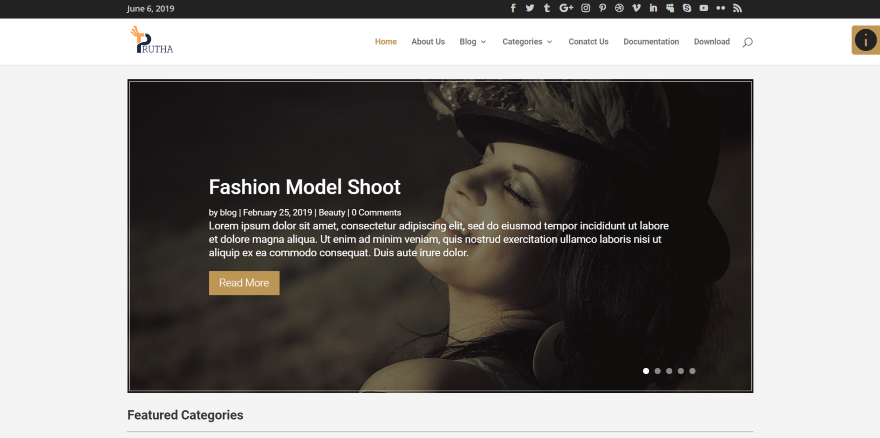Open the Fashion Model Shoot post title
The height and width of the screenshot is (438, 880).
[304, 187]
